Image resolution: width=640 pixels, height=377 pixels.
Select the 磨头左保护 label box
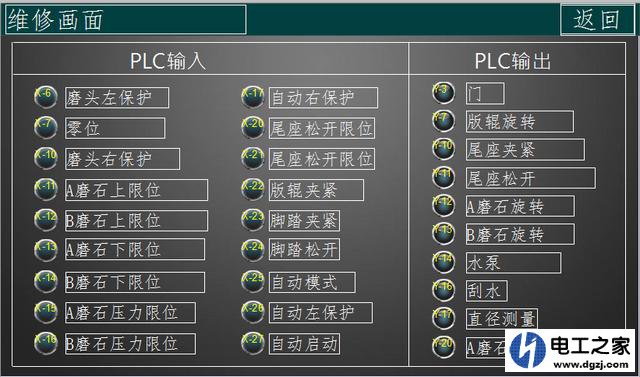(x=117, y=98)
